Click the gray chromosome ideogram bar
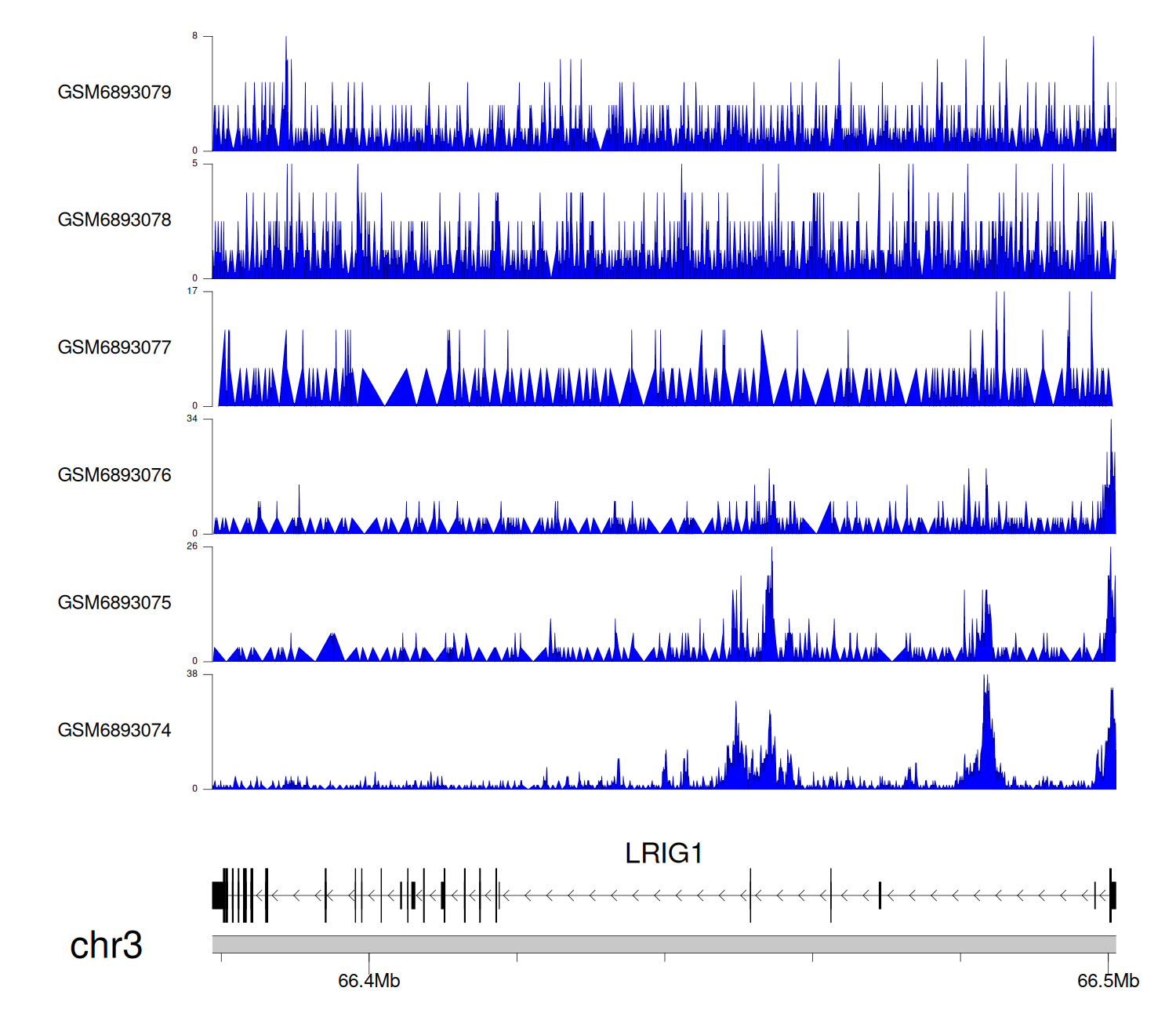 pyautogui.click(x=663, y=944)
